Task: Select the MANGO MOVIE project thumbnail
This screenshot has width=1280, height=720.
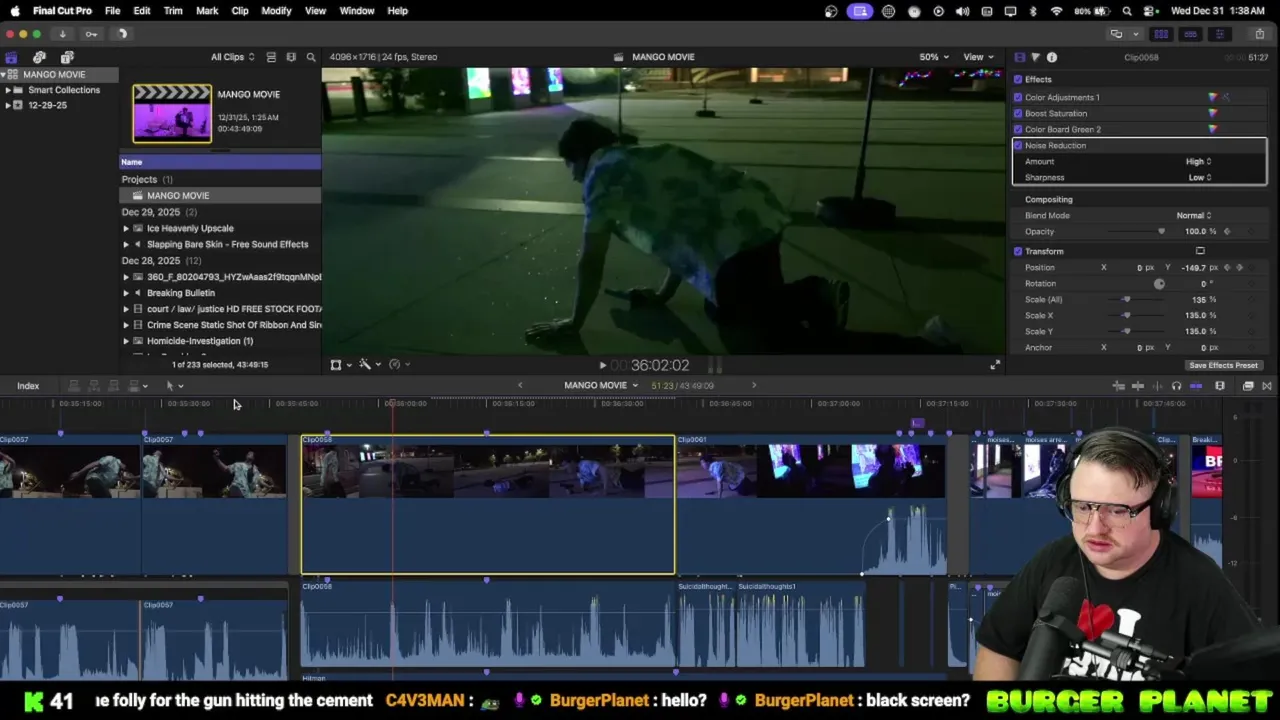Action: (172, 113)
